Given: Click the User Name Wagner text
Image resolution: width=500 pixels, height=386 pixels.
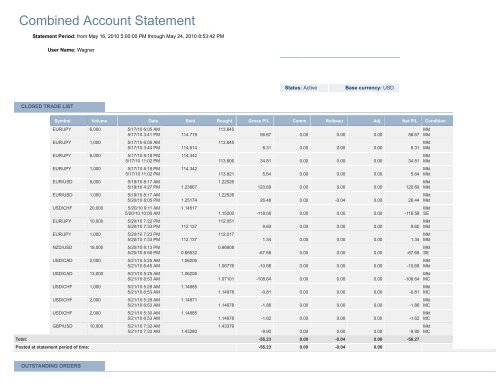Looking at the screenshot, I should pos(71,50).
